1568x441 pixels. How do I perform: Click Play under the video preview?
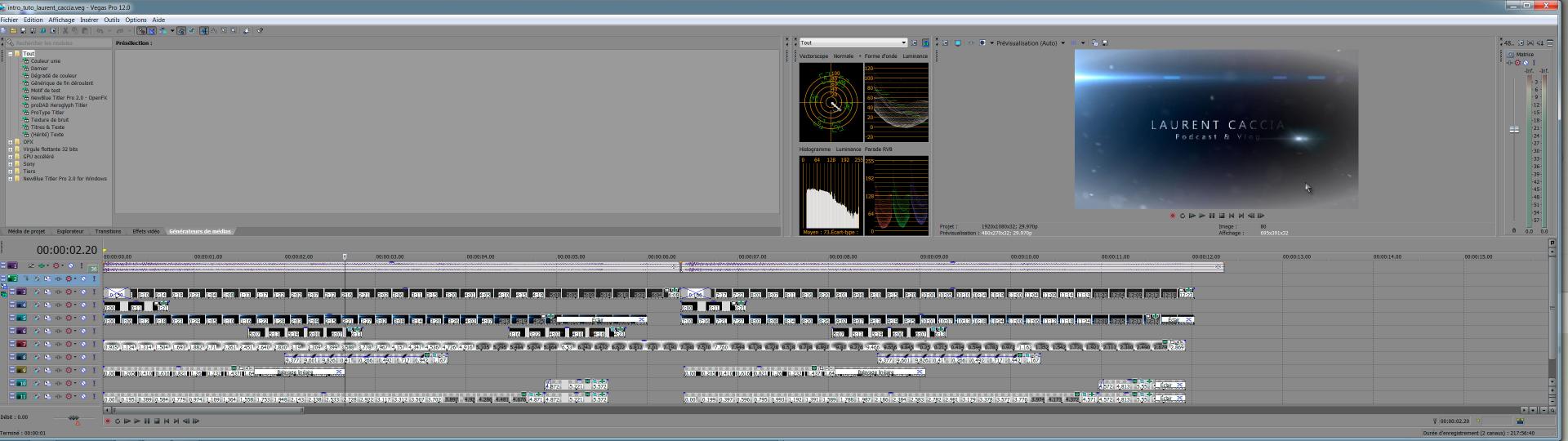tap(1201, 216)
